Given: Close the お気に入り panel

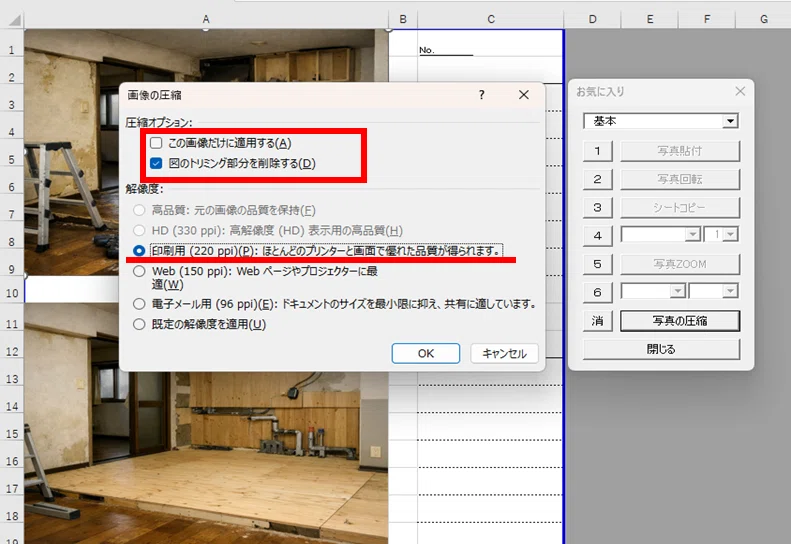Looking at the screenshot, I should pyautogui.click(x=740, y=91).
